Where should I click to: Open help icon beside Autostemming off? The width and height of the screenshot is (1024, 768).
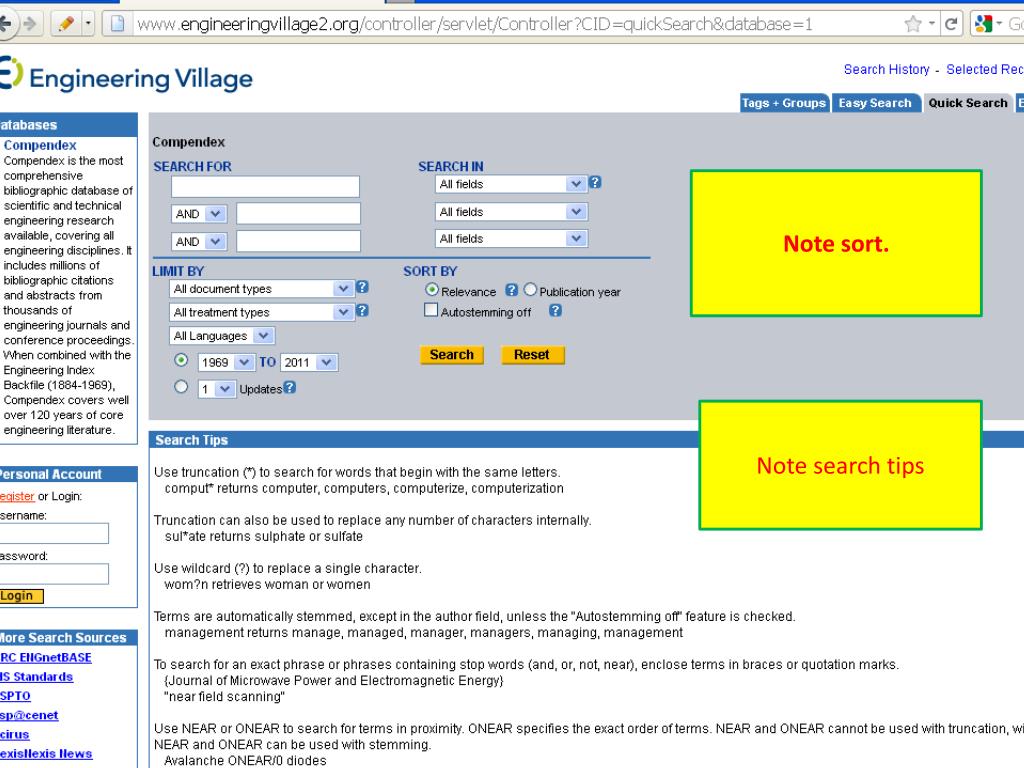(x=555, y=311)
